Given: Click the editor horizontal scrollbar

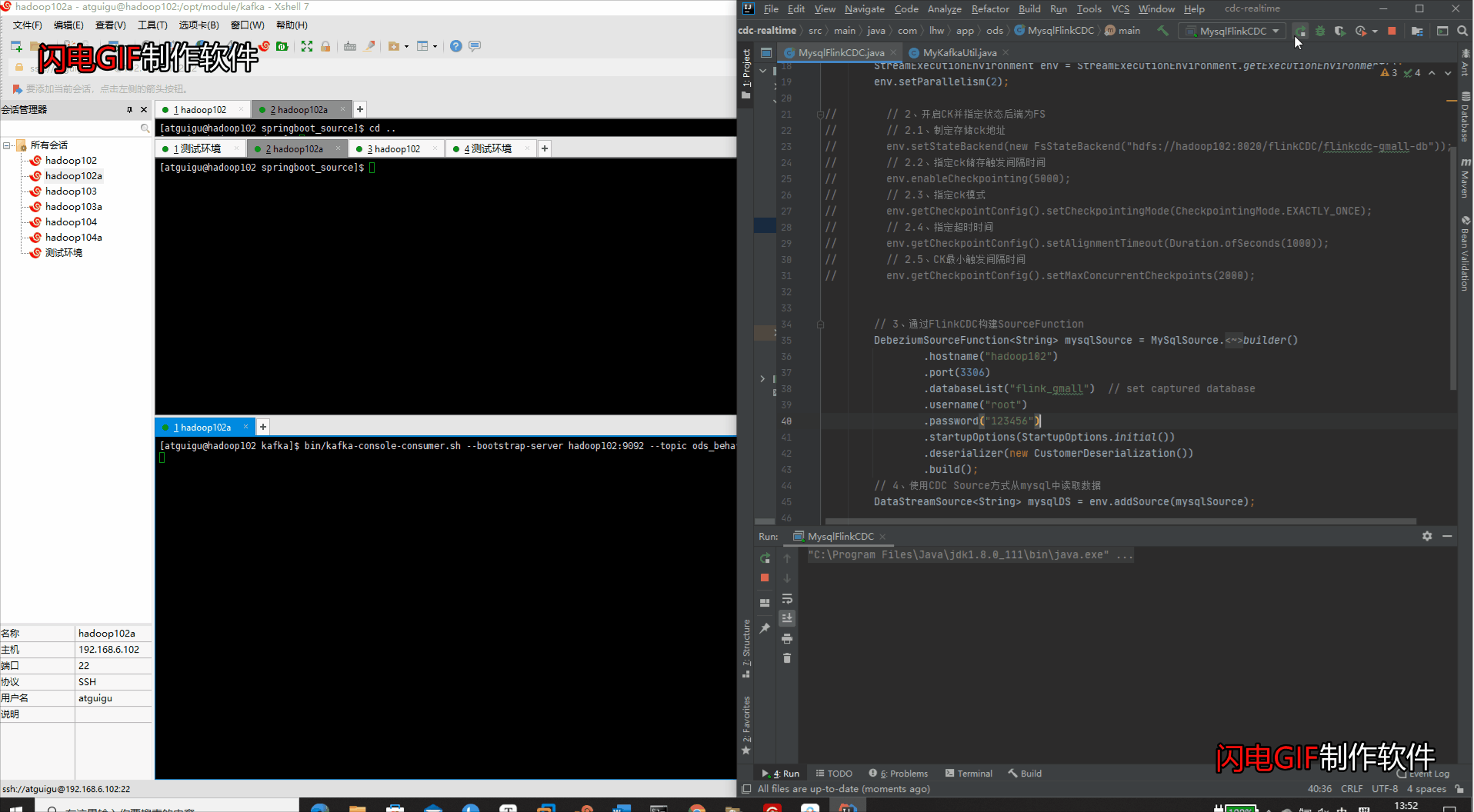Looking at the screenshot, I should [1119, 521].
